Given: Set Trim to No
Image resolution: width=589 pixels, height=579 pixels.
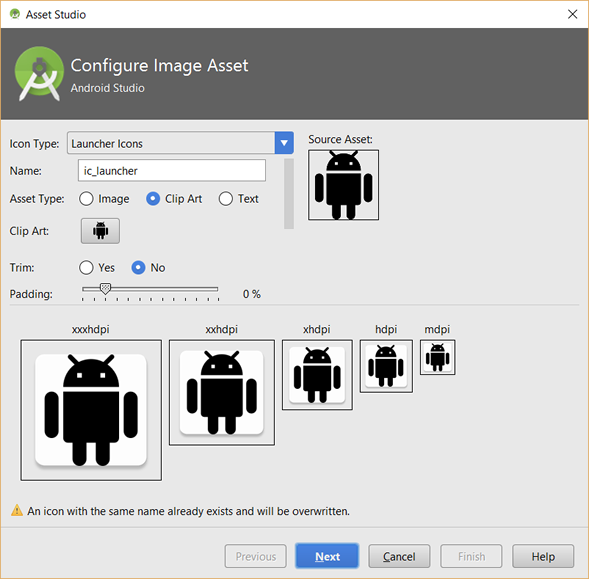Looking at the screenshot, I should tap(138, 268).
